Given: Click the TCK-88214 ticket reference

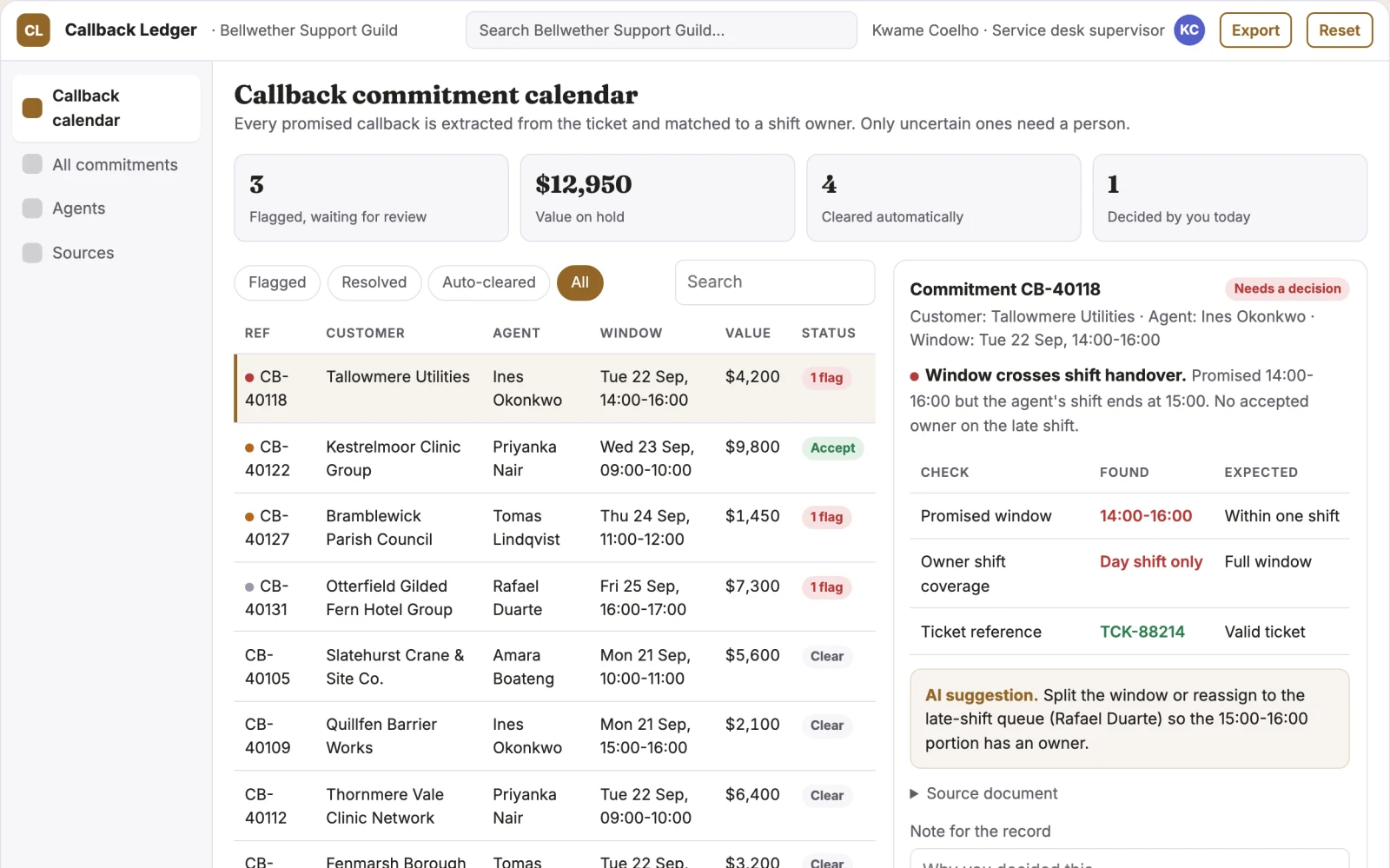Looking at the screenshot, I should tap(1142, 632).
